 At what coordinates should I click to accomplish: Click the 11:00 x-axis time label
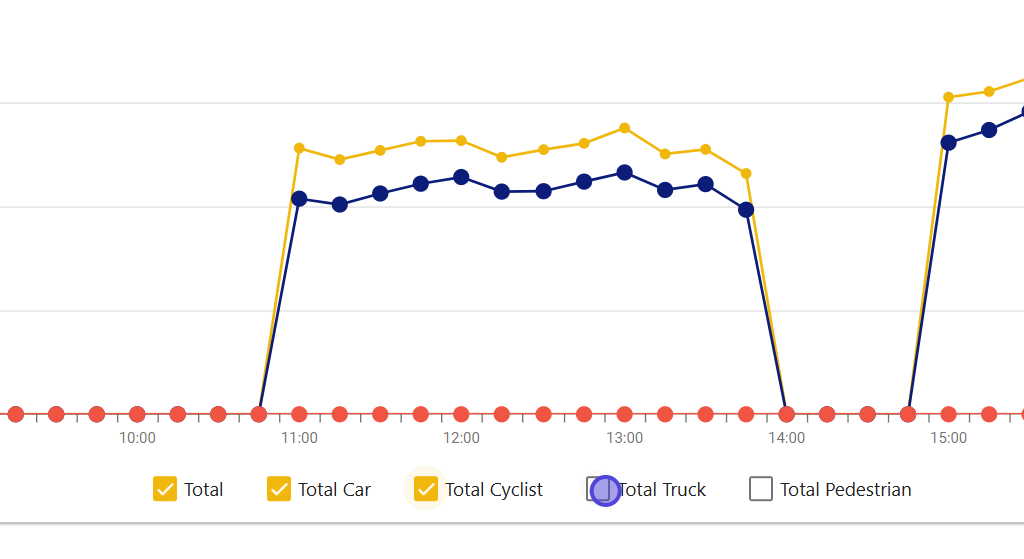coord(299,438)
